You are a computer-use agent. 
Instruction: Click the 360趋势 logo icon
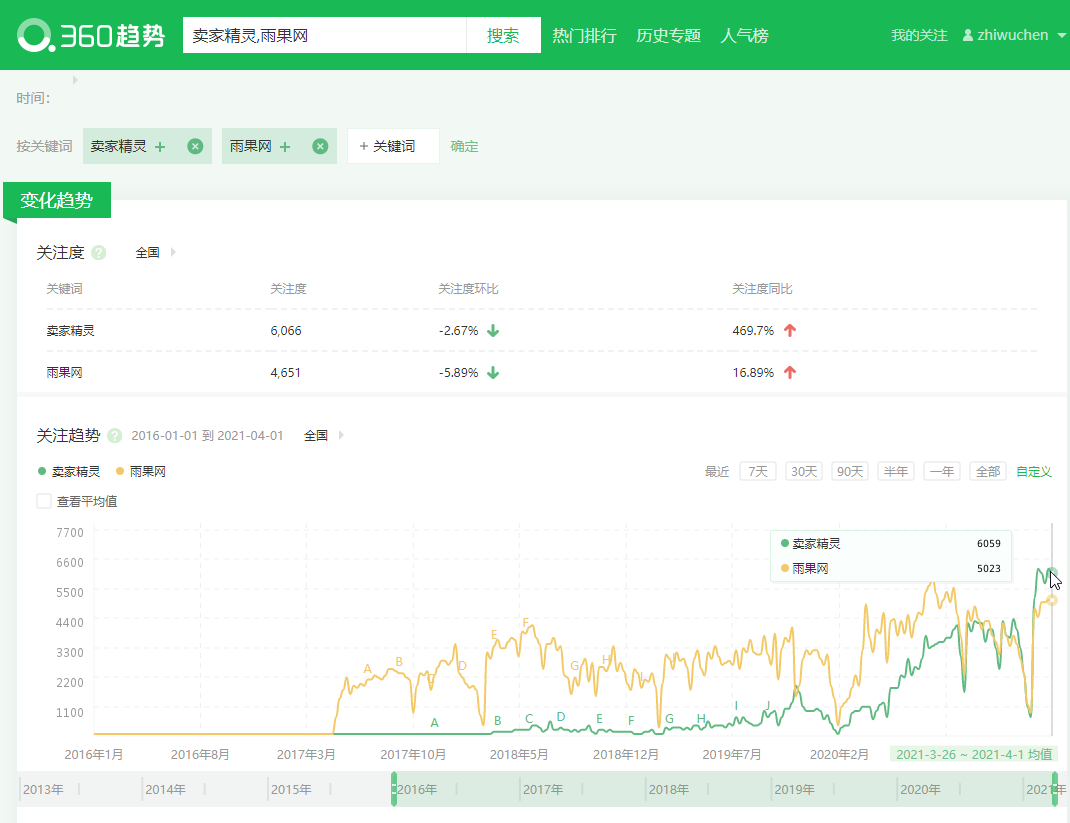point(35,36)
